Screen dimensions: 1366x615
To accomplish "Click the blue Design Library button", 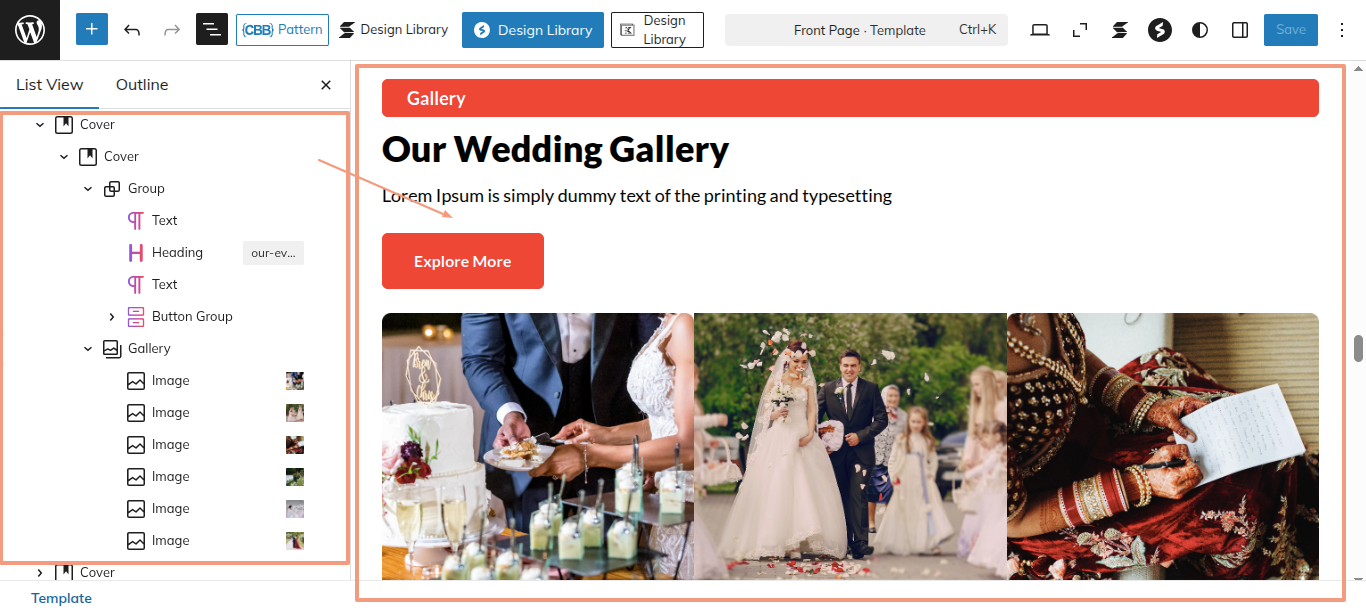I will point(533,30).
